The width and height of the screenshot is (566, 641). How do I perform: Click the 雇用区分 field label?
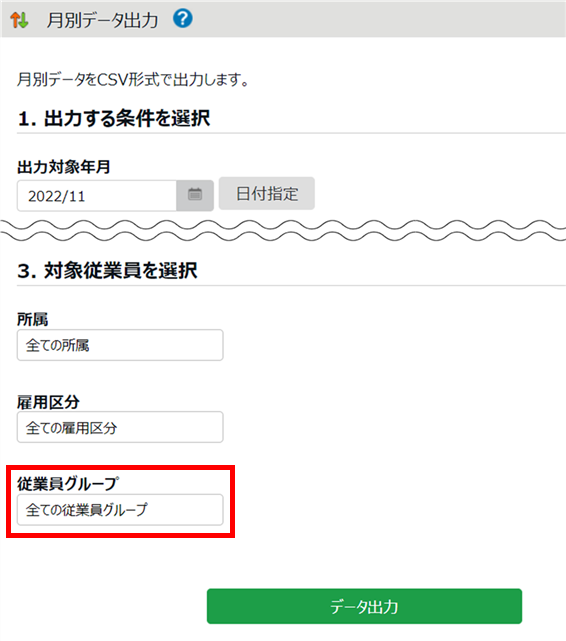(x=48, y=402)
